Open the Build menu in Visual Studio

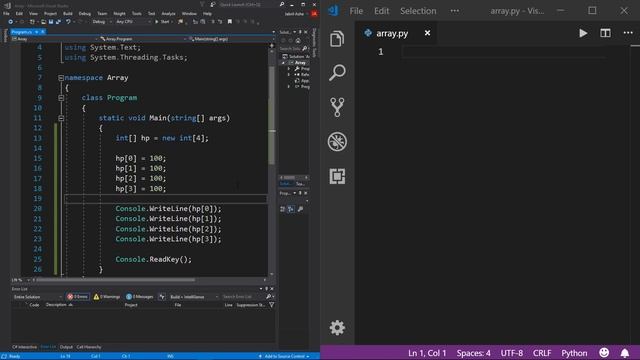(68, 13)
